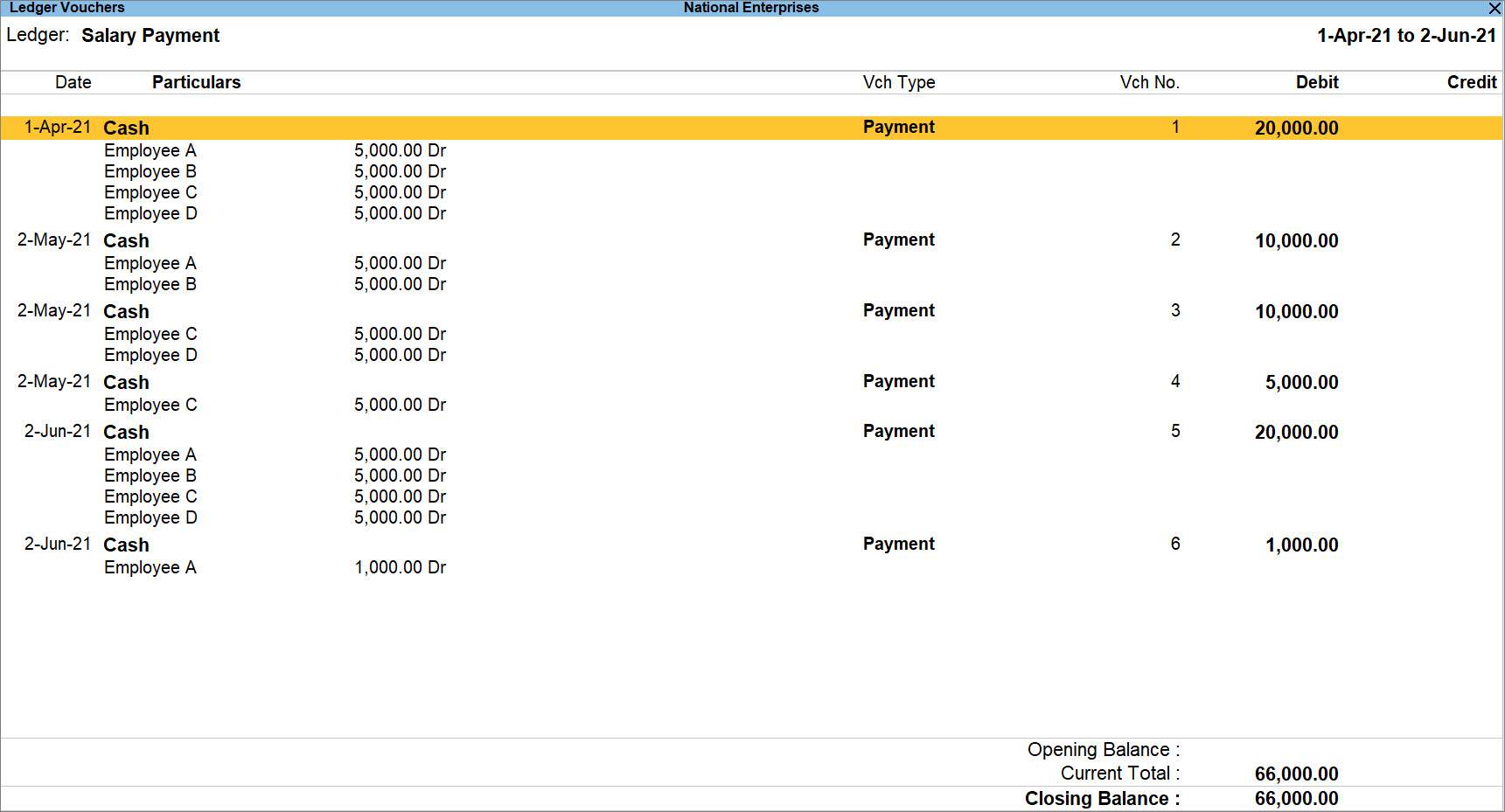Image resolution: width=1505 pixels, height=812 pixels.
Task: Open Payment voucher number 2
Action: click(752, 240)
